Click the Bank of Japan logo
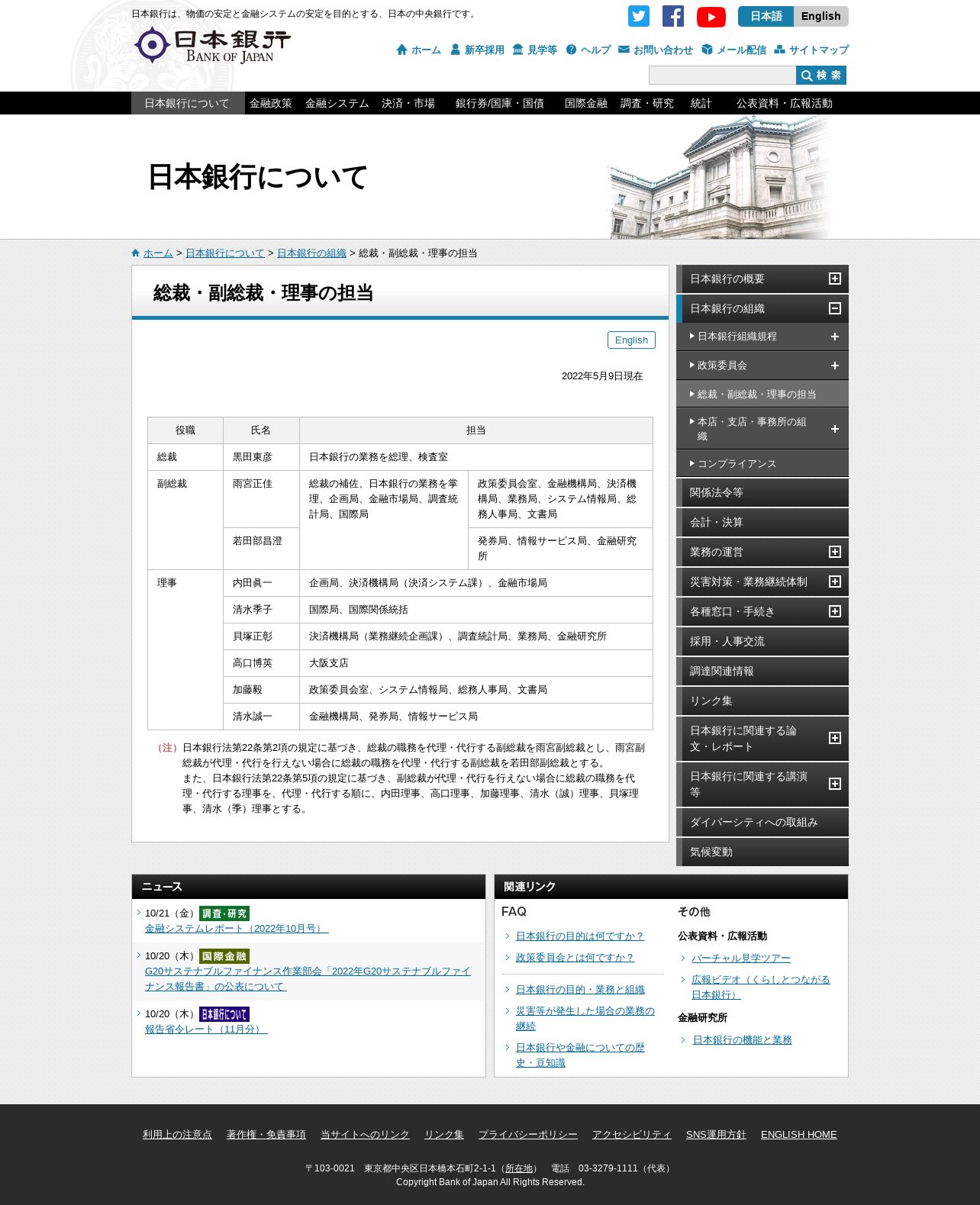 click(x=212, y=46)
